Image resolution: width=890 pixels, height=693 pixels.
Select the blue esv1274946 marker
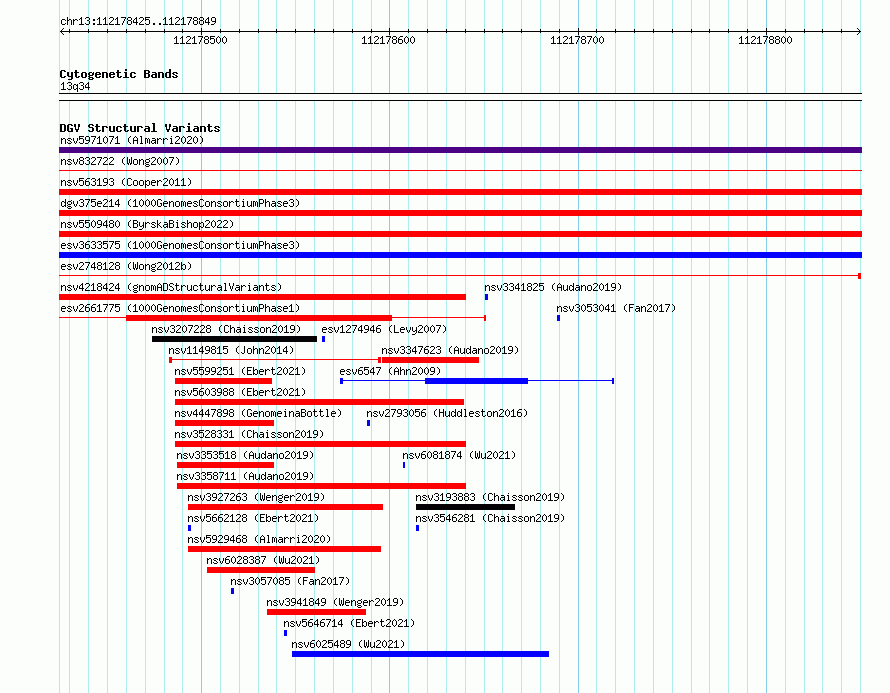(324, 339)
